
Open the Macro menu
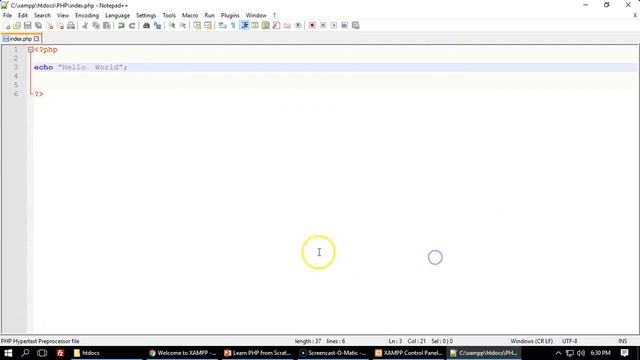tap(190, 15)
